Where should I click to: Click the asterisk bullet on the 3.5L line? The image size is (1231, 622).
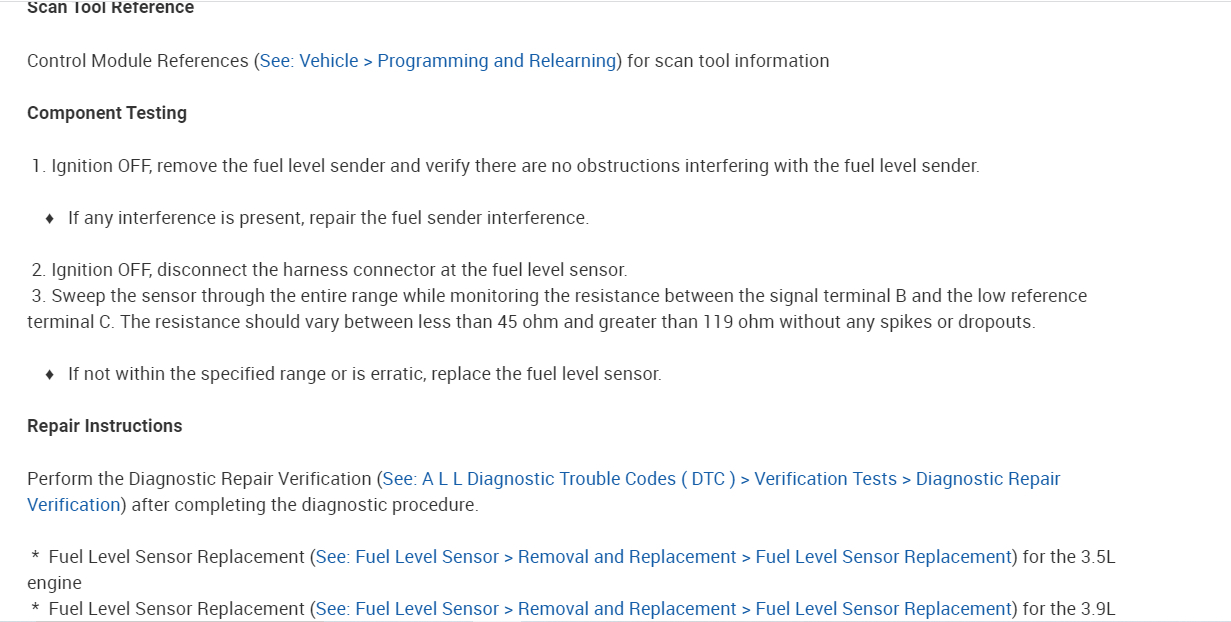35,558
